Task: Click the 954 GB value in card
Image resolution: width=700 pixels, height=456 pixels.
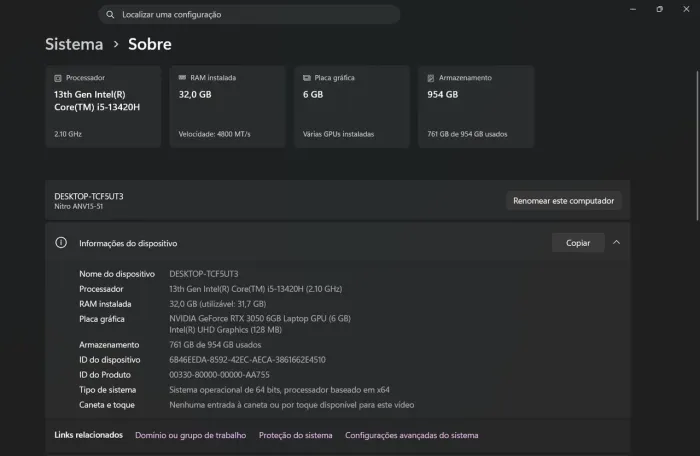Action: (x=442, y=95)
